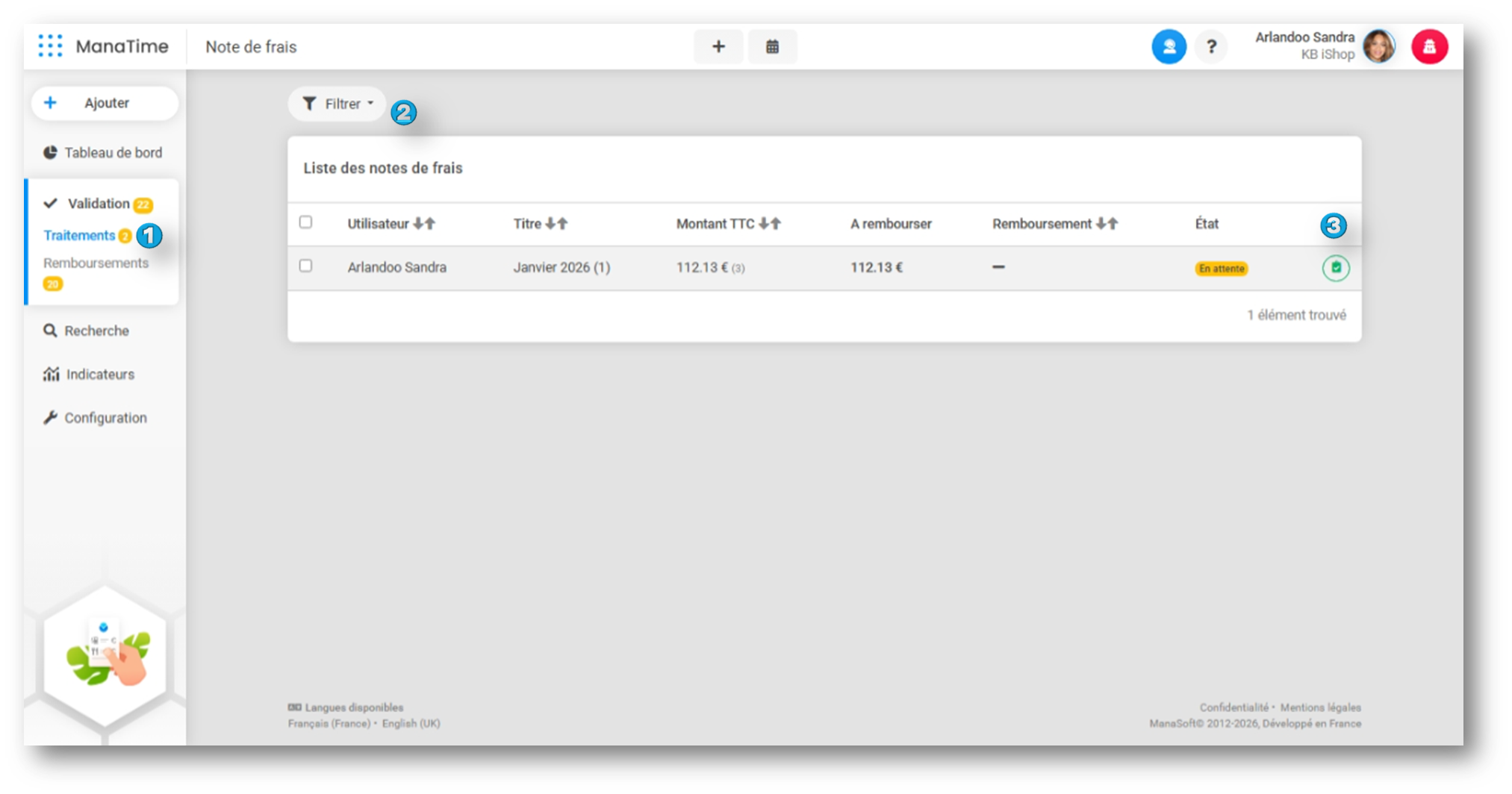Open the calendar icon in top toolbar
This screenshot has width=1512, height=794.
(x=772, y=47)
